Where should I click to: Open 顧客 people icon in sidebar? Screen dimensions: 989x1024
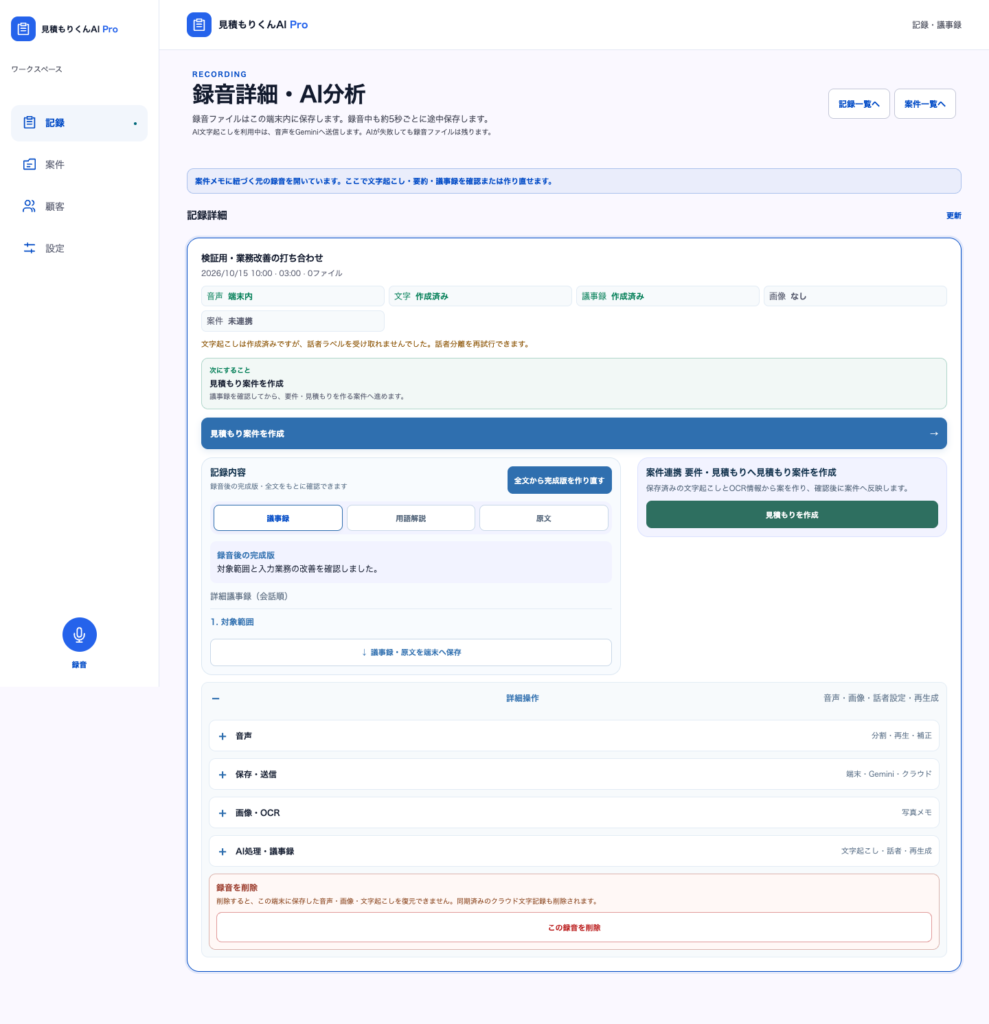(29, 206)
